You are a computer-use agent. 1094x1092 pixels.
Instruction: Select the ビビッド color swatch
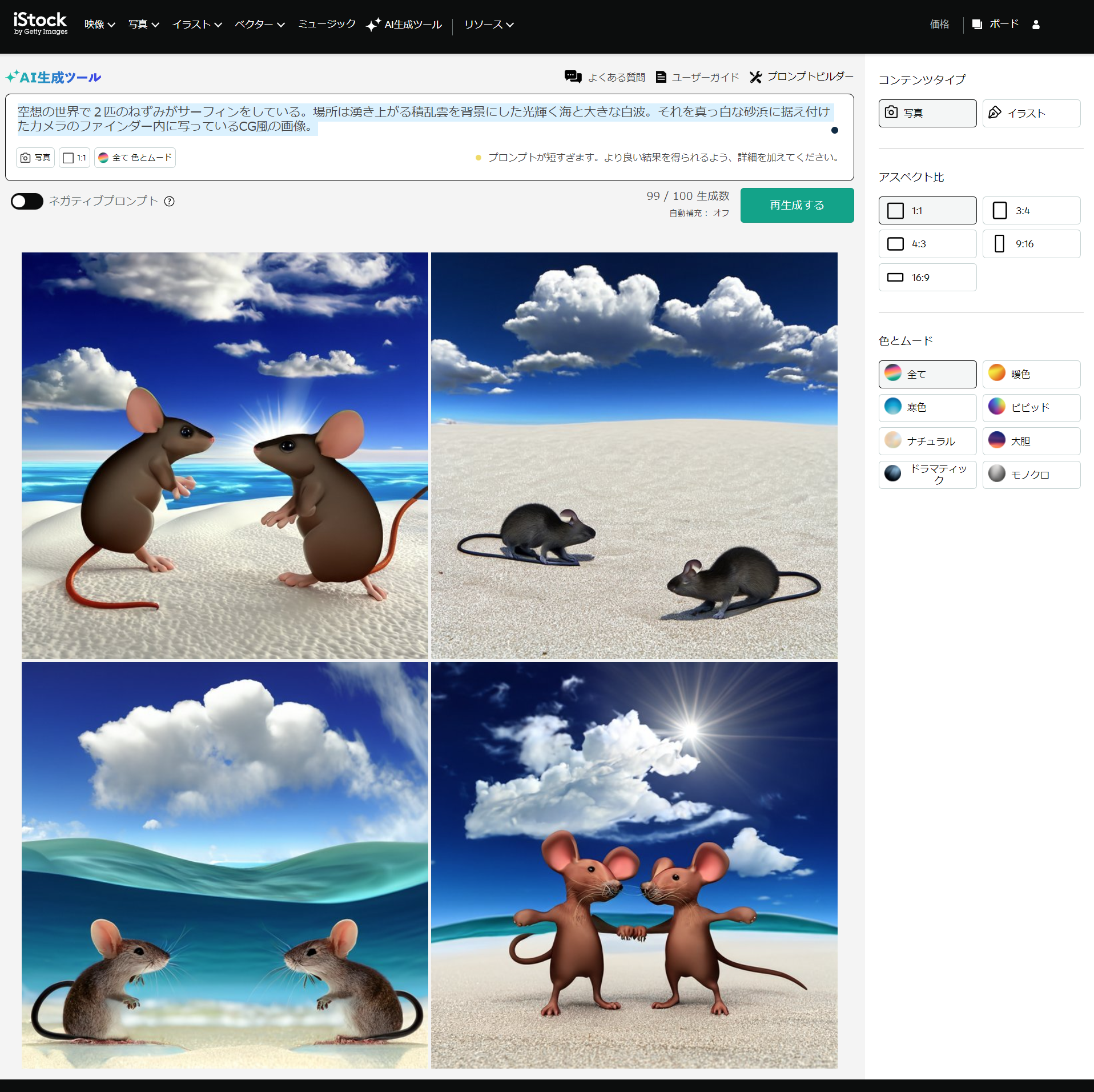point(1031,408)
